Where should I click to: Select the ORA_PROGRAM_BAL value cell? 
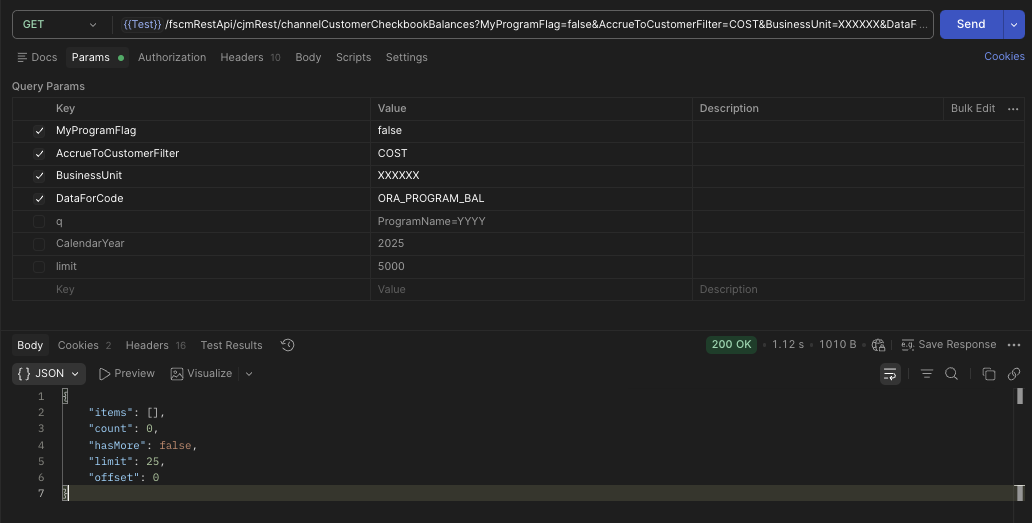tap(531, 199)
